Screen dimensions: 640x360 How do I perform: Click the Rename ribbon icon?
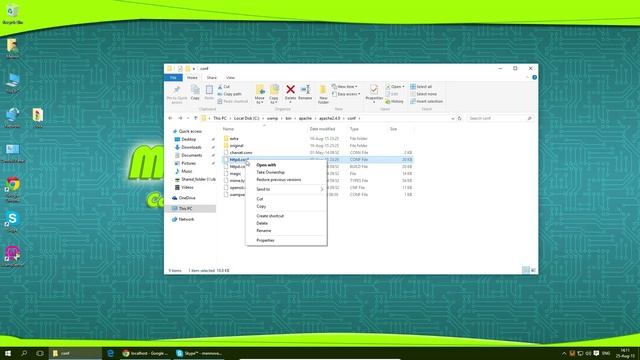click(305, 93)
